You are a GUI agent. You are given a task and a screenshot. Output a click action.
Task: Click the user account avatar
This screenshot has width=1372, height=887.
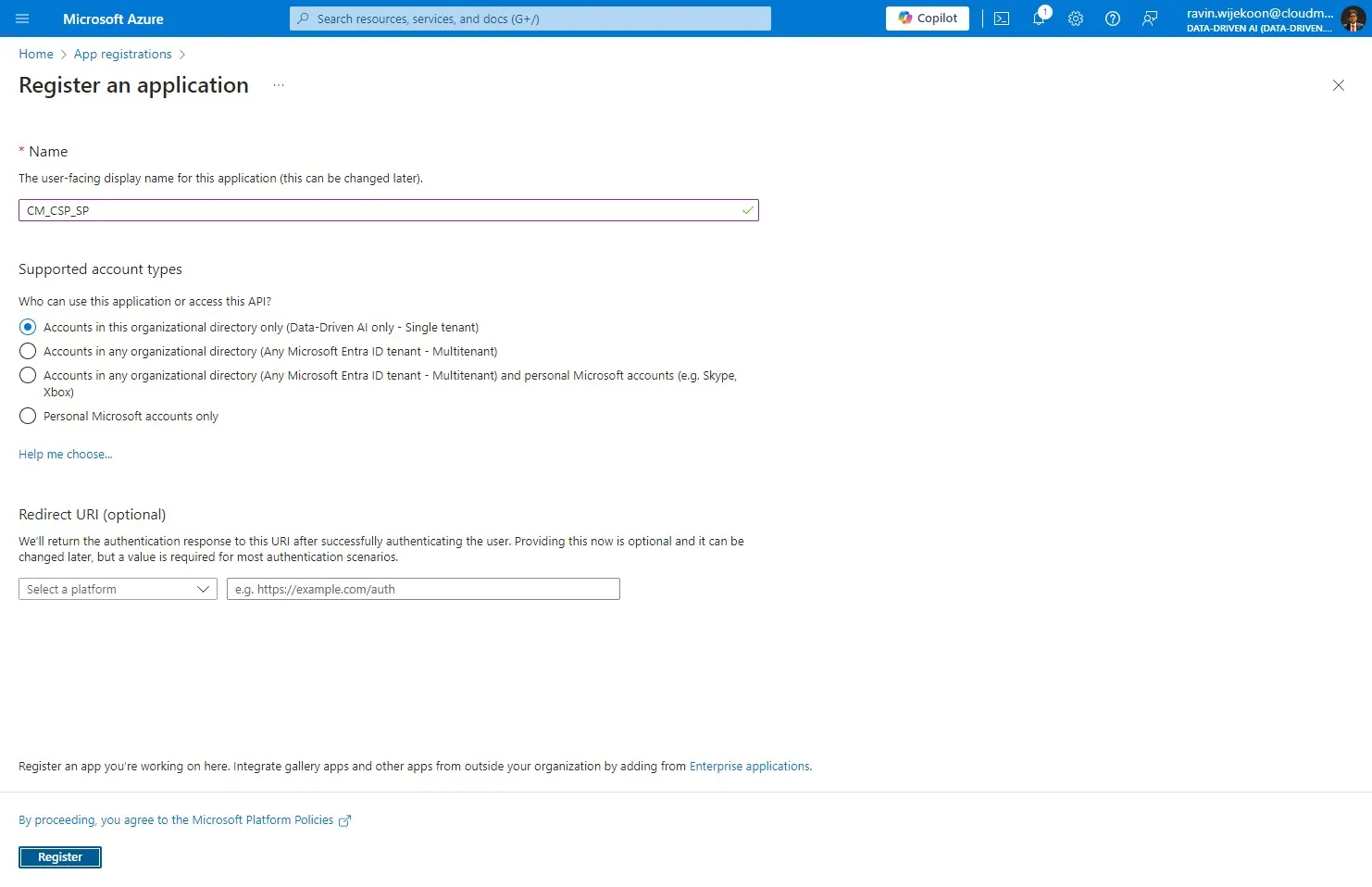(1353, 19)
